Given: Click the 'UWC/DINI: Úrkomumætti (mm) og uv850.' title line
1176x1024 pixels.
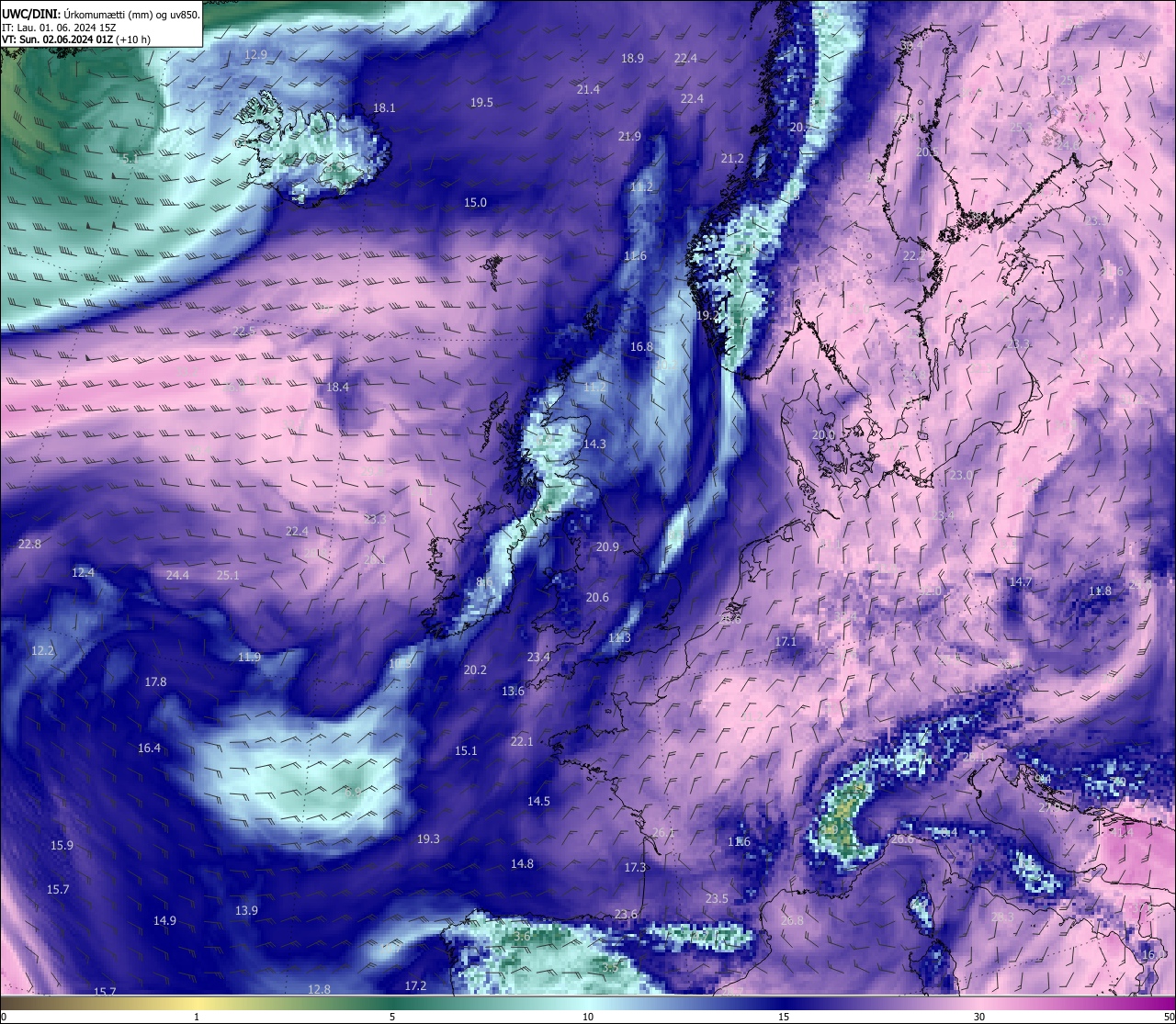Looking at the screenshot, I should [100, 14].
